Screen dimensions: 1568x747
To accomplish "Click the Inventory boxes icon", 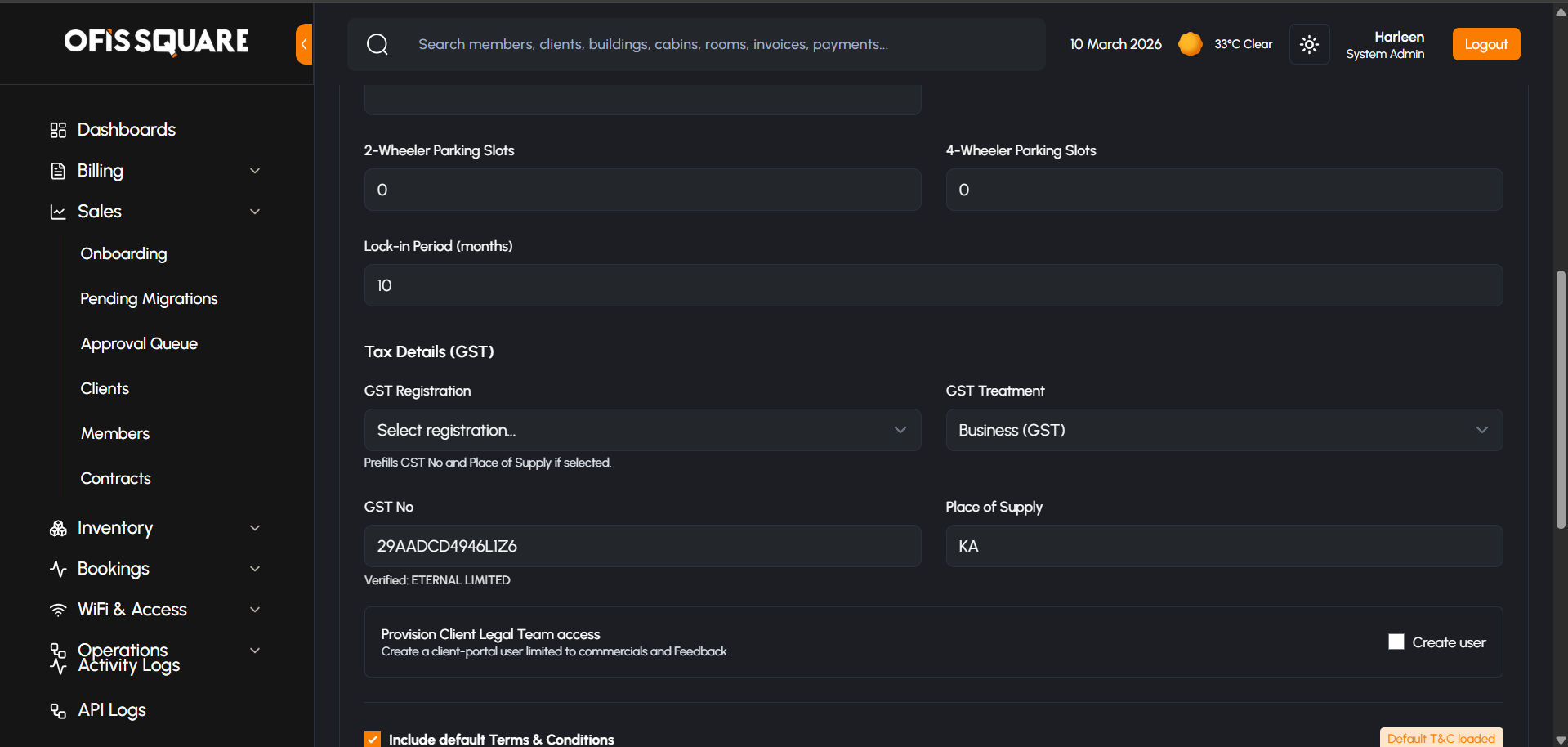I will click(x=58, y=528).
